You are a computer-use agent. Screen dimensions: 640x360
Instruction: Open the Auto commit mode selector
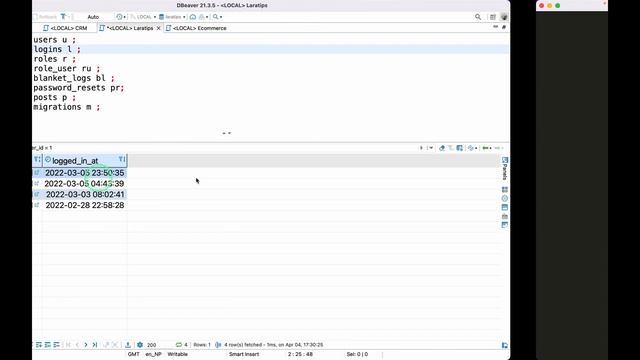tap(93, 17)
